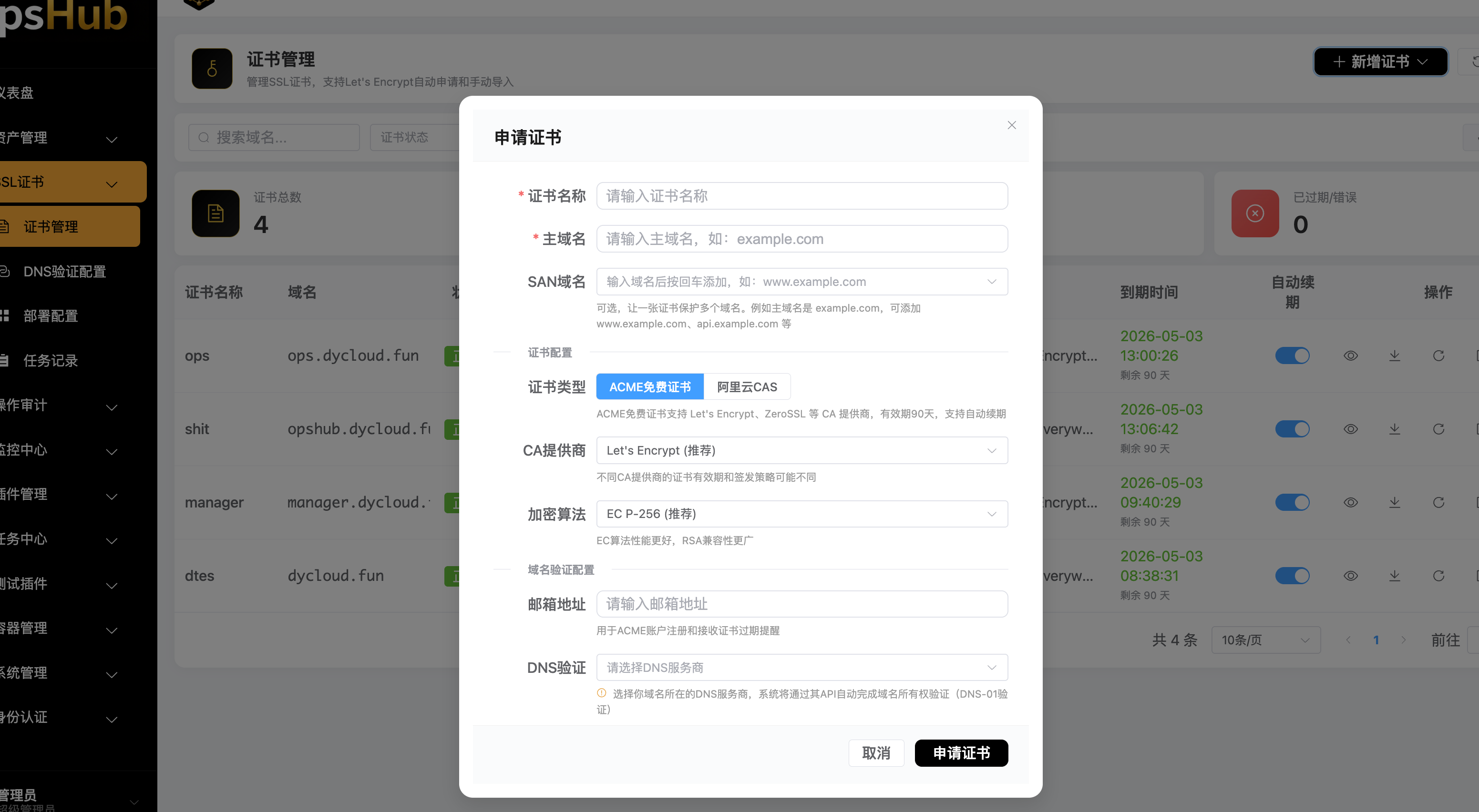Open the 加密算法 dropdown showing EC P-256

pos(801,514)
